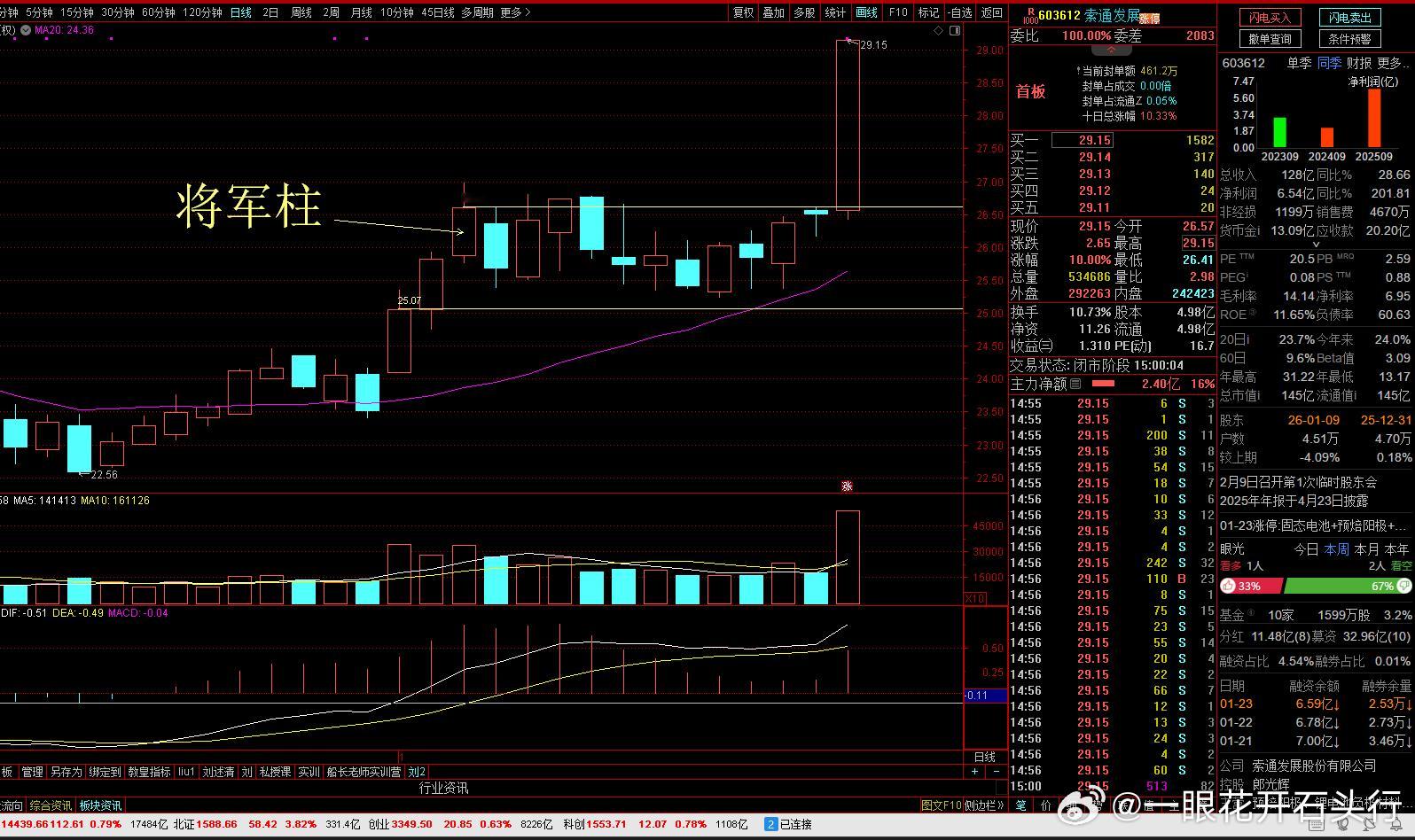Click the 笔 tick tab icon
The width and height of the screenshot is (1415, 840).
pos(1020,805)
